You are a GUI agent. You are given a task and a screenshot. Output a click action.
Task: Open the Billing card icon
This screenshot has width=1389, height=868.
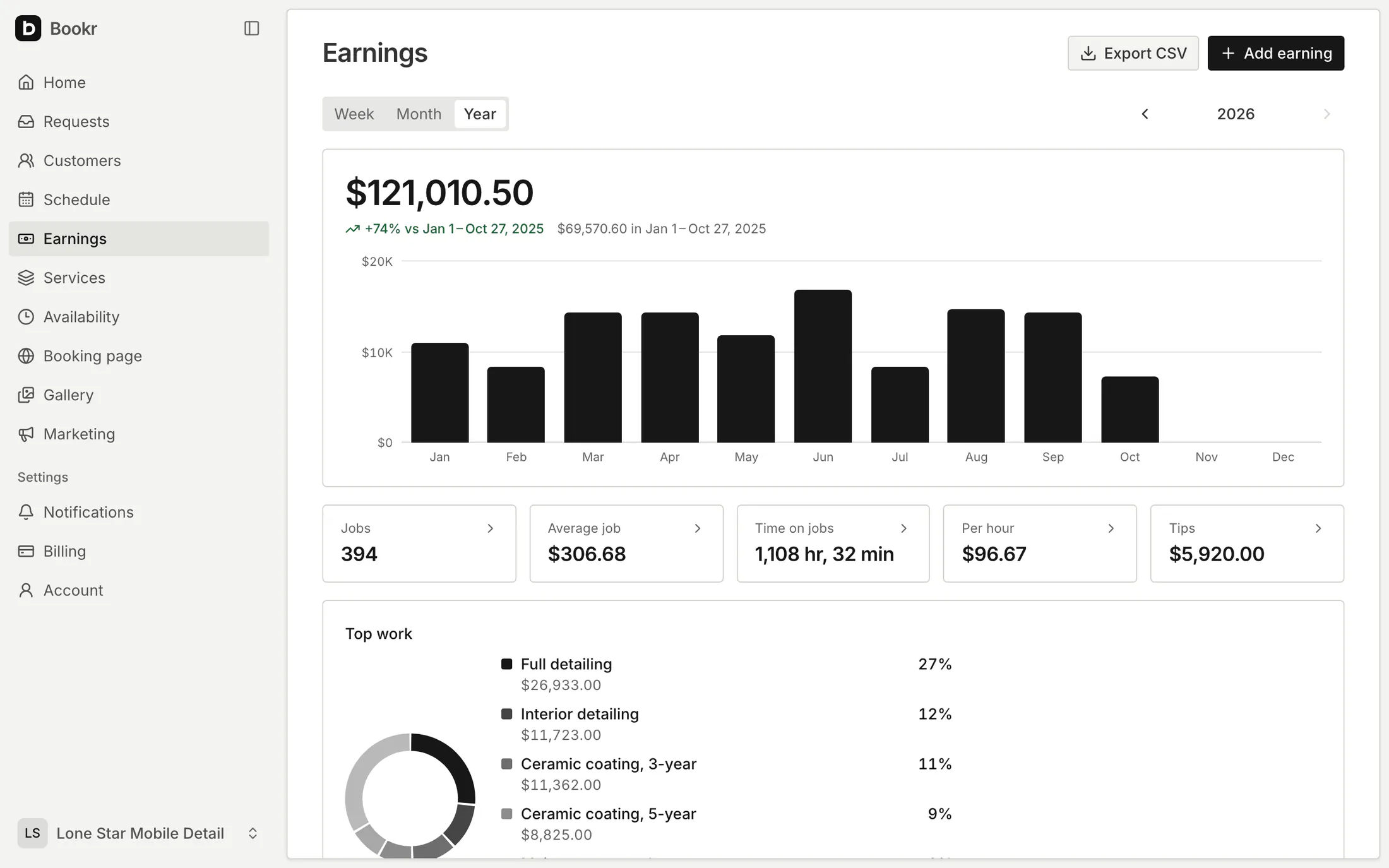[26, 551]
